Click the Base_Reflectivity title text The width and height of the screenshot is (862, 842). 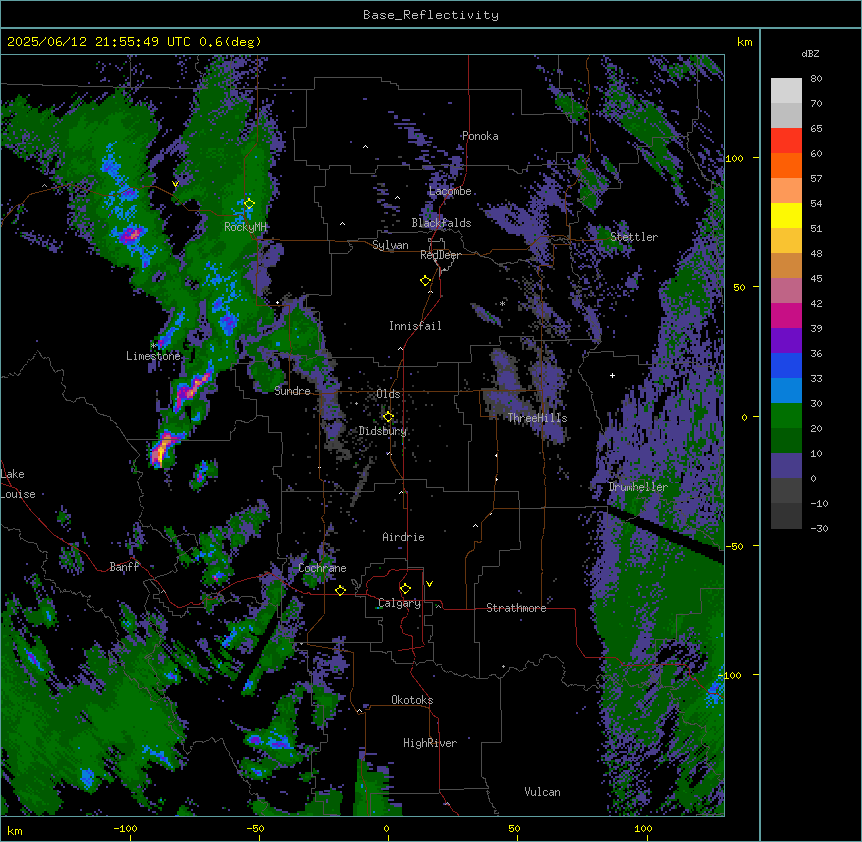pyautogui.click(x=431, y=15)
